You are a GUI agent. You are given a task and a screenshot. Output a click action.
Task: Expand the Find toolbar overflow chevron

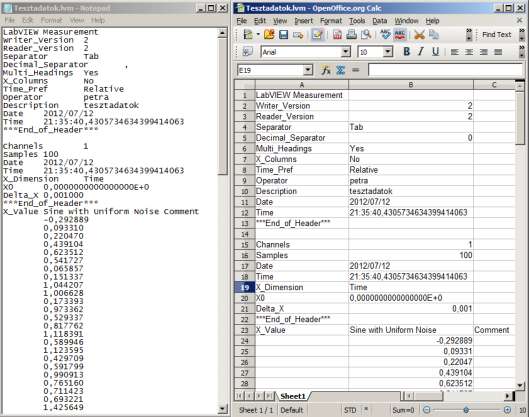[x=522, y=34]
